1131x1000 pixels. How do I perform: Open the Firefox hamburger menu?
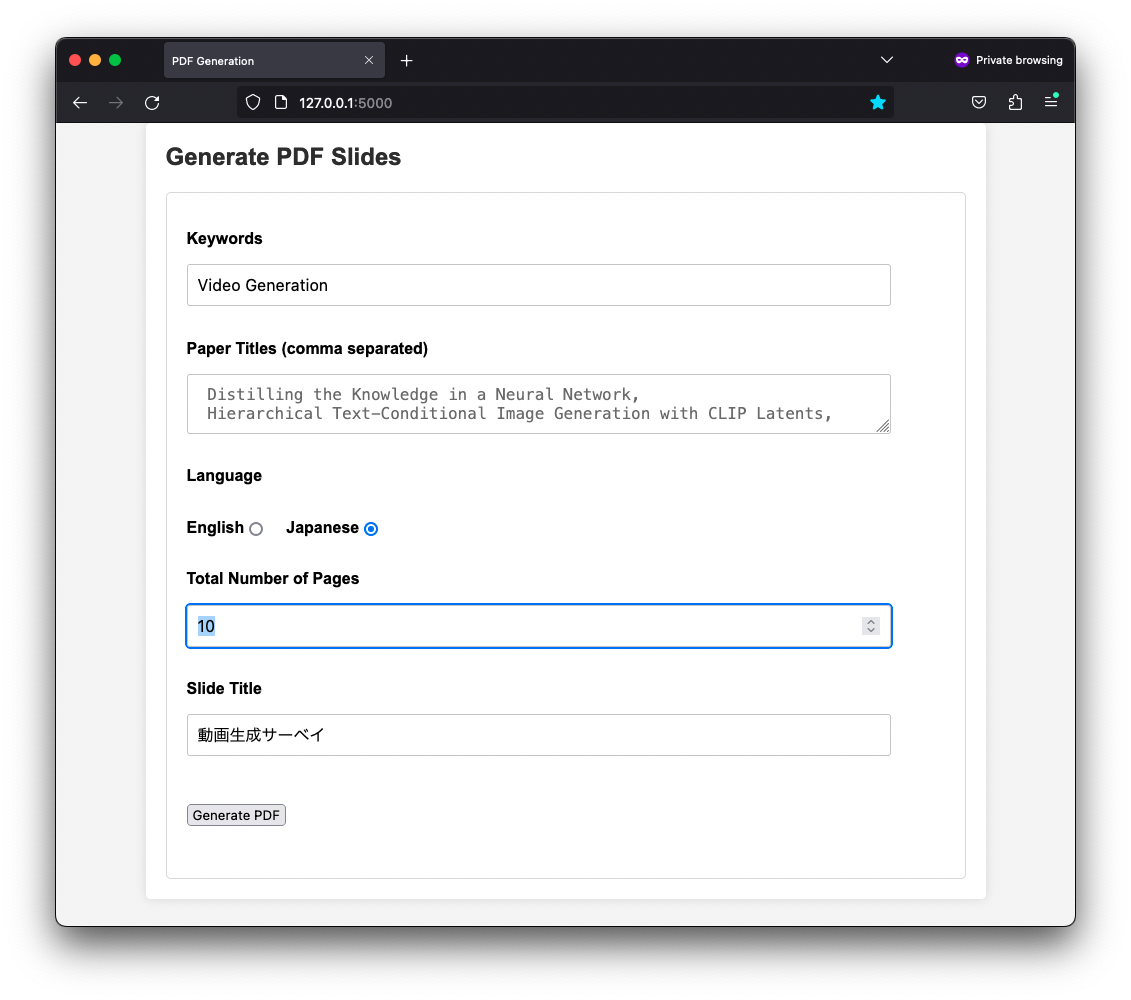point(1051,101)
